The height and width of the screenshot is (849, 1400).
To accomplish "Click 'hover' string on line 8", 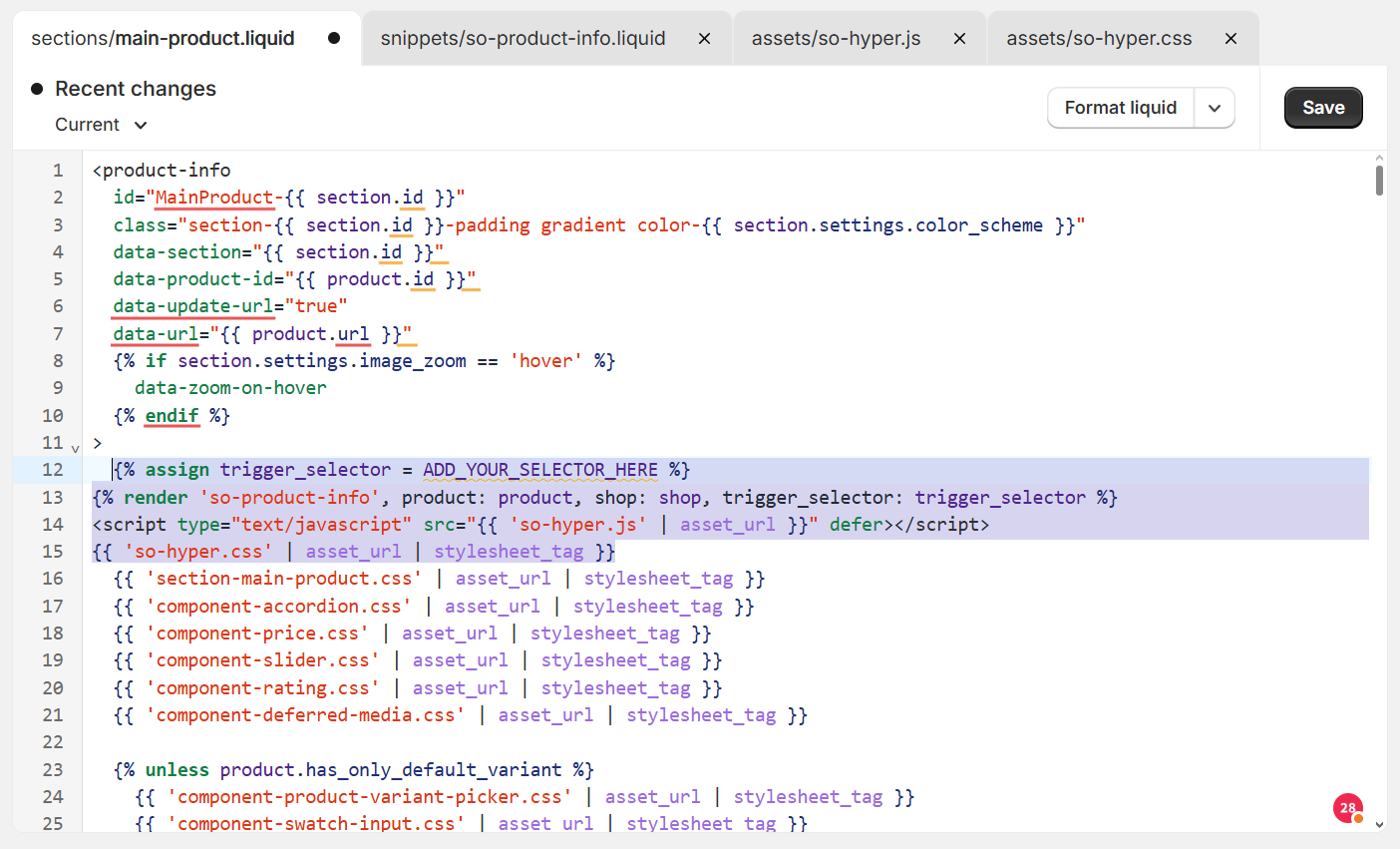I will tap(545, 361).
